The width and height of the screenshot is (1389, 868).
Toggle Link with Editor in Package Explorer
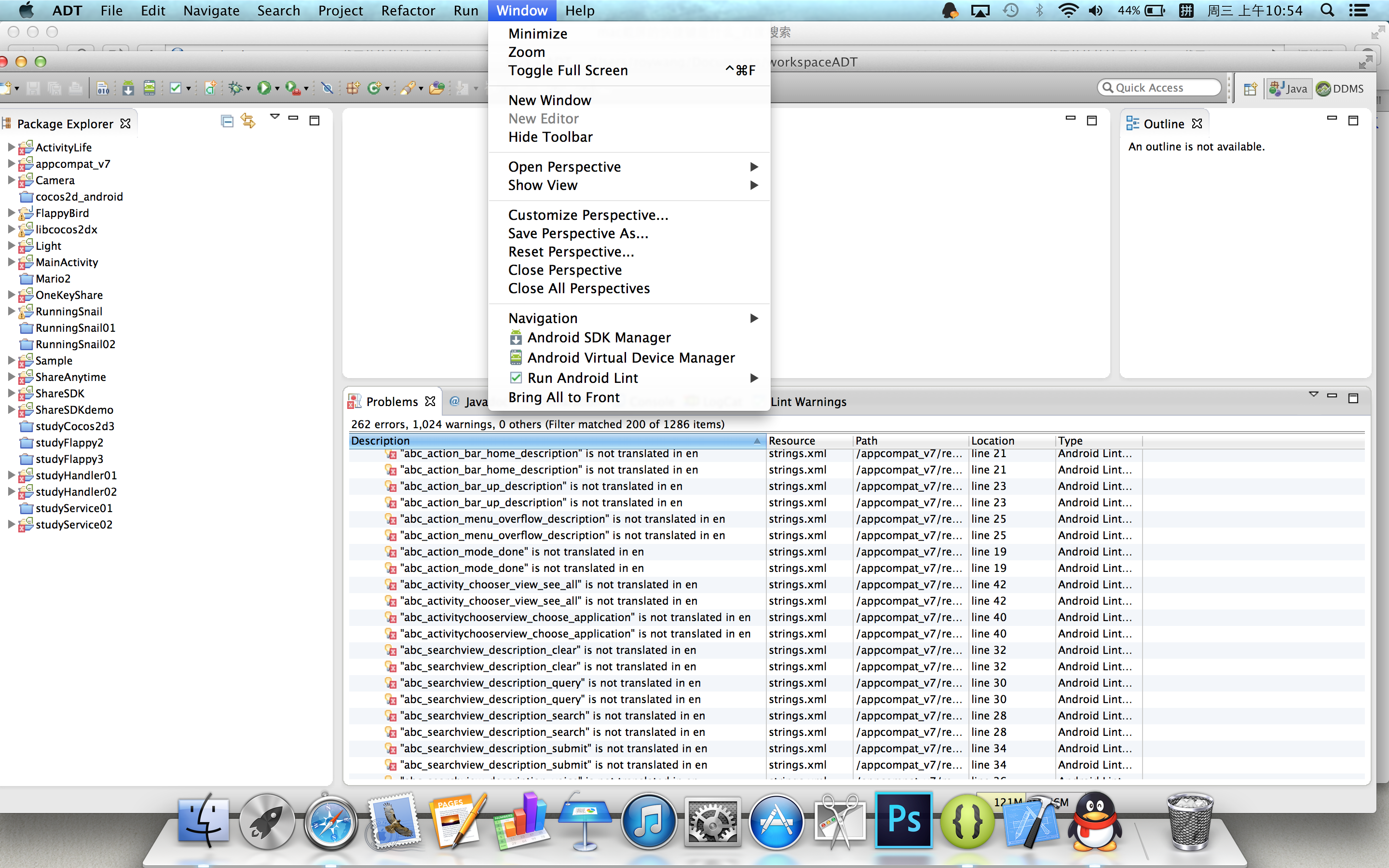[x=248, y=121]
